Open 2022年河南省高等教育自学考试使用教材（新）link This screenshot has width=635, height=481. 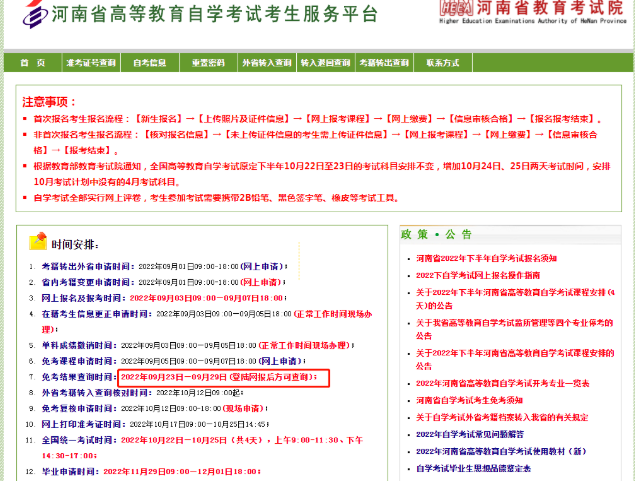click(x=501, y=451)
